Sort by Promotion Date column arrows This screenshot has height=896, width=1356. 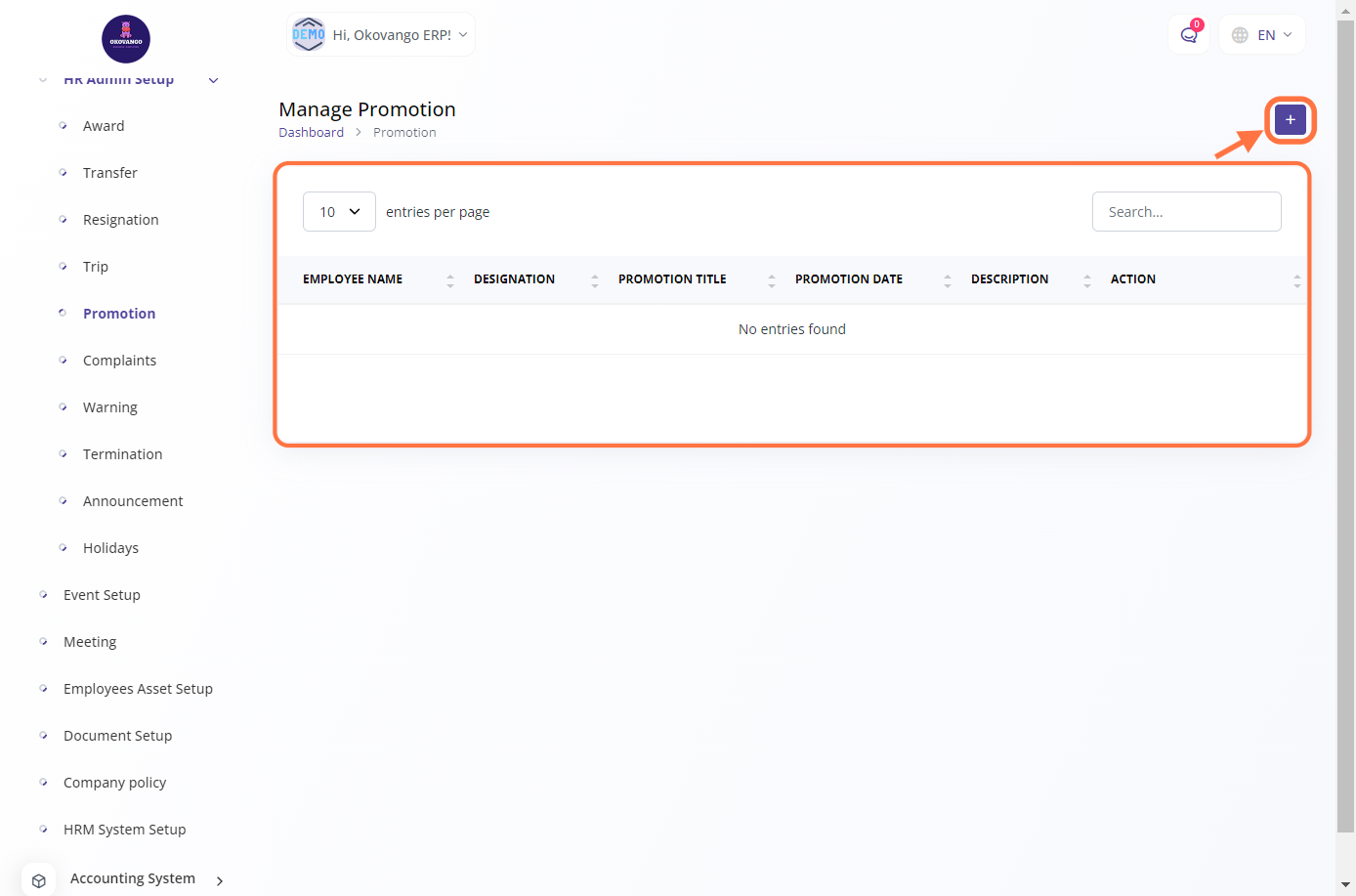(947, 280)
